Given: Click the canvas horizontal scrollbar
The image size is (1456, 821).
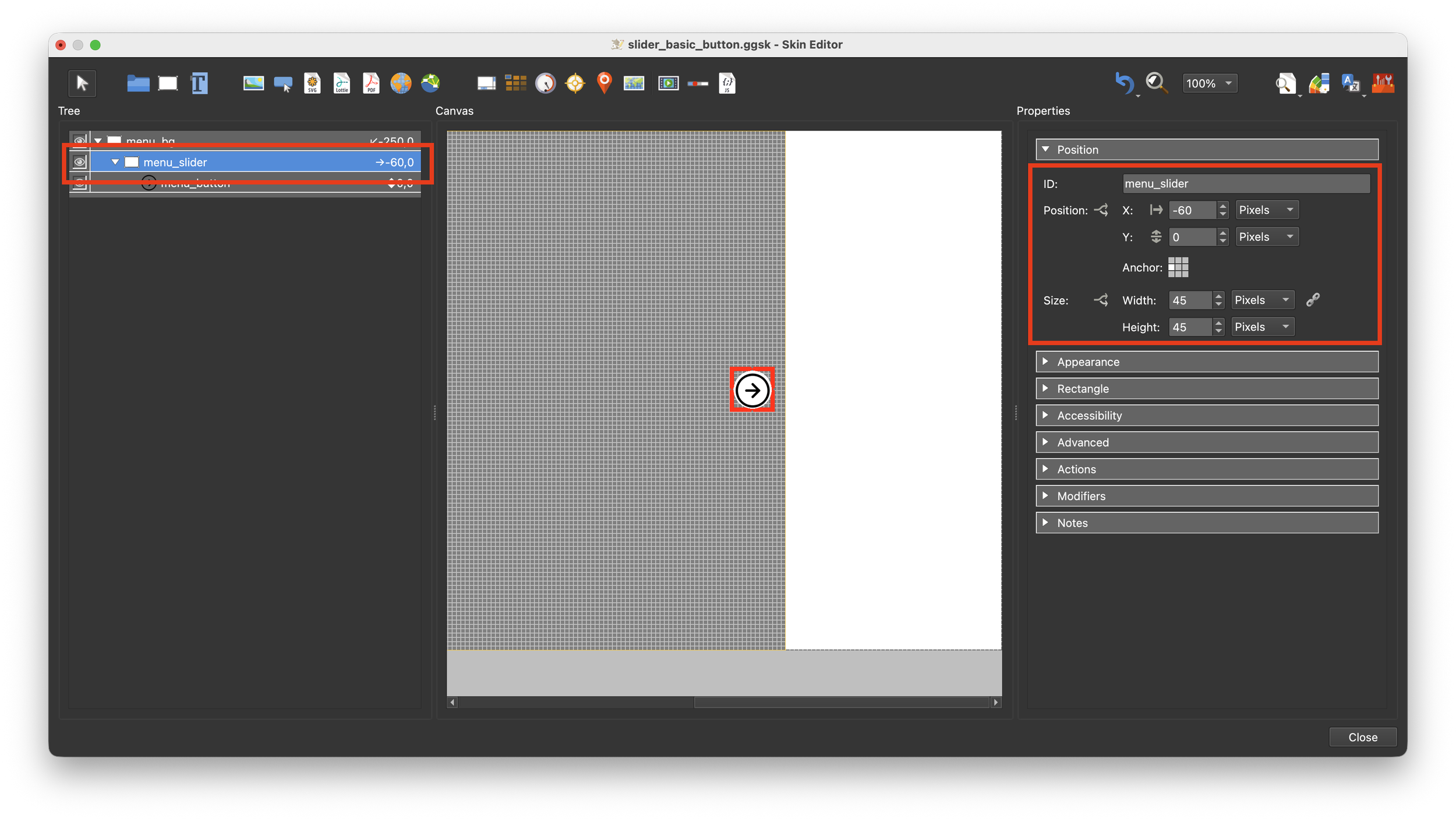Looking at the screenshot, I should click(840, 702).
